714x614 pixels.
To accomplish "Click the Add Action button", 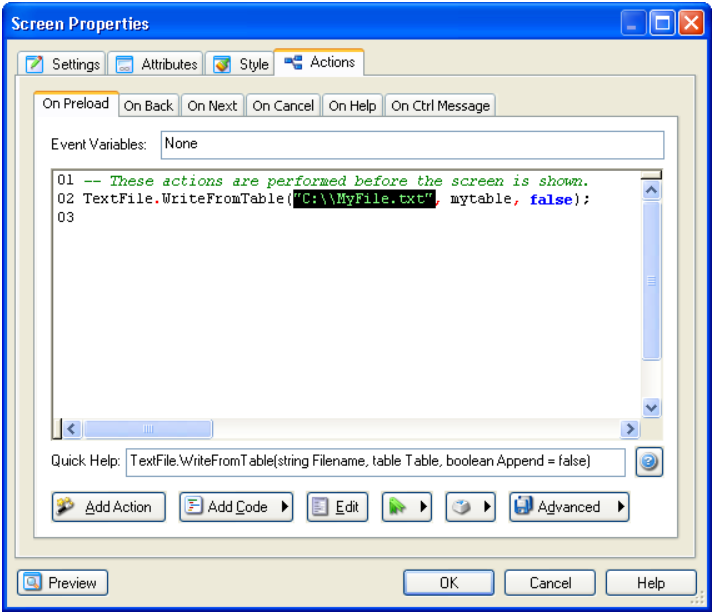I will (108, 507).
